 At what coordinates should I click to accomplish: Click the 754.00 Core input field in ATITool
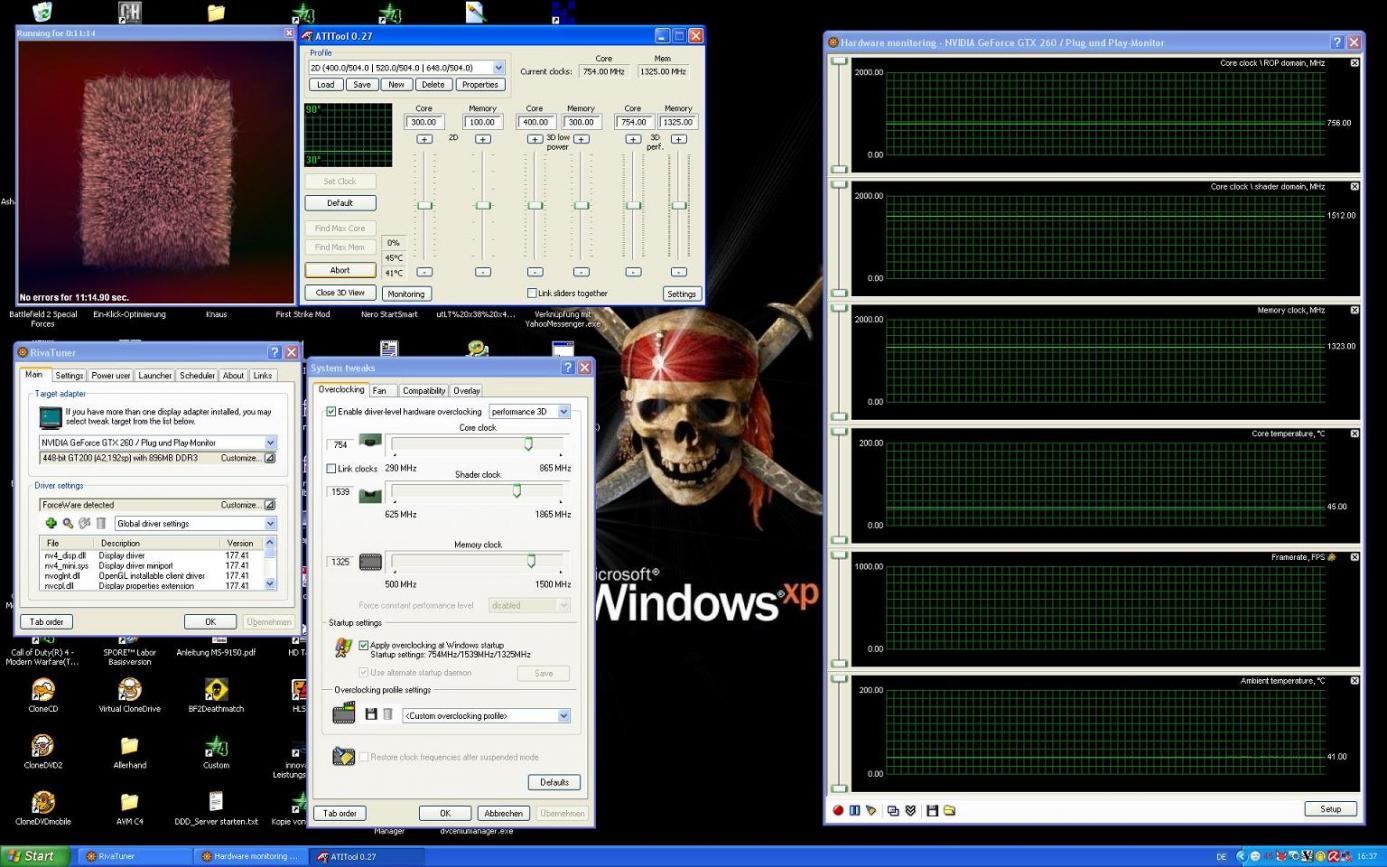[633, 122]
